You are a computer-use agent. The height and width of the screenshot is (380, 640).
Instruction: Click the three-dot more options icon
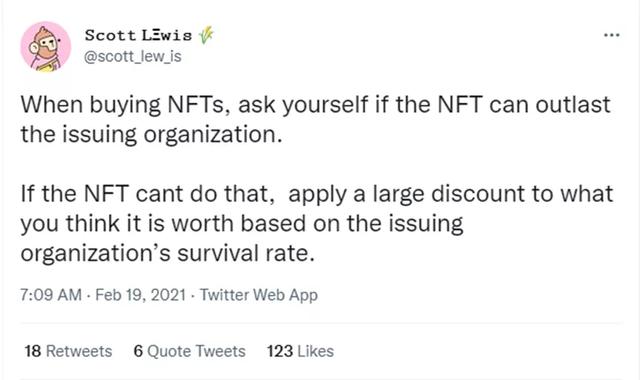[611, 36]
